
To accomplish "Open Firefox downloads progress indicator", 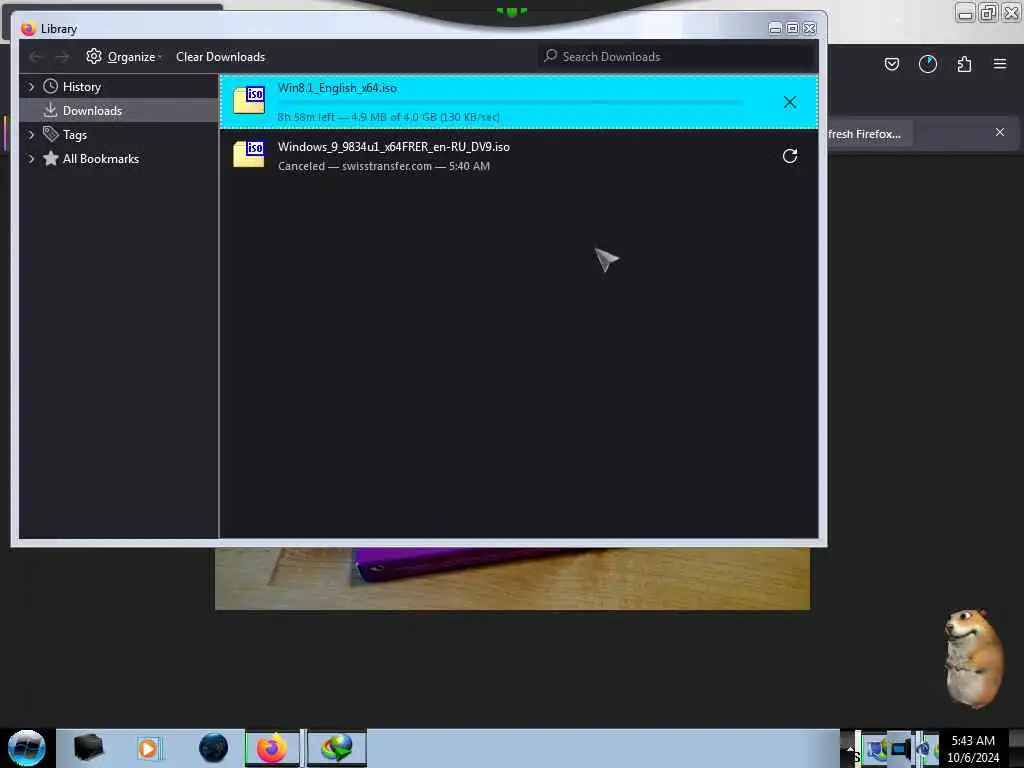I will click(927, 64).
